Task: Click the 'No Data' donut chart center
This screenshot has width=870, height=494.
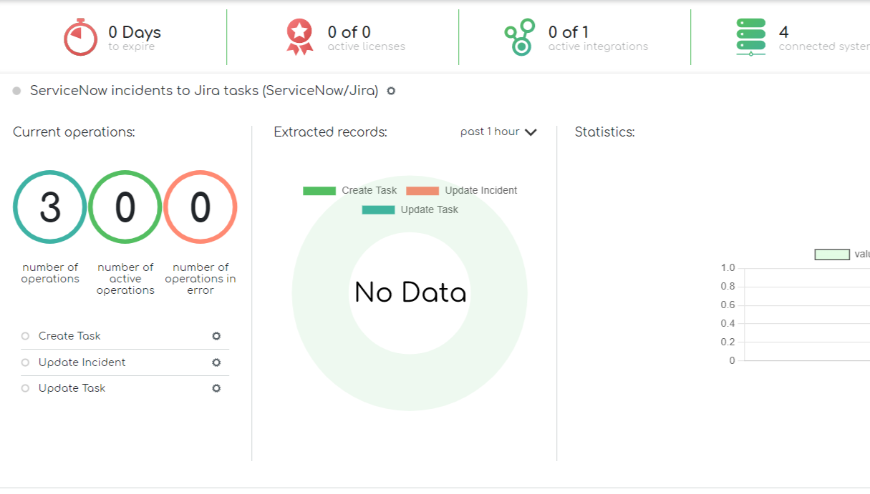Action: coord(410,292)
